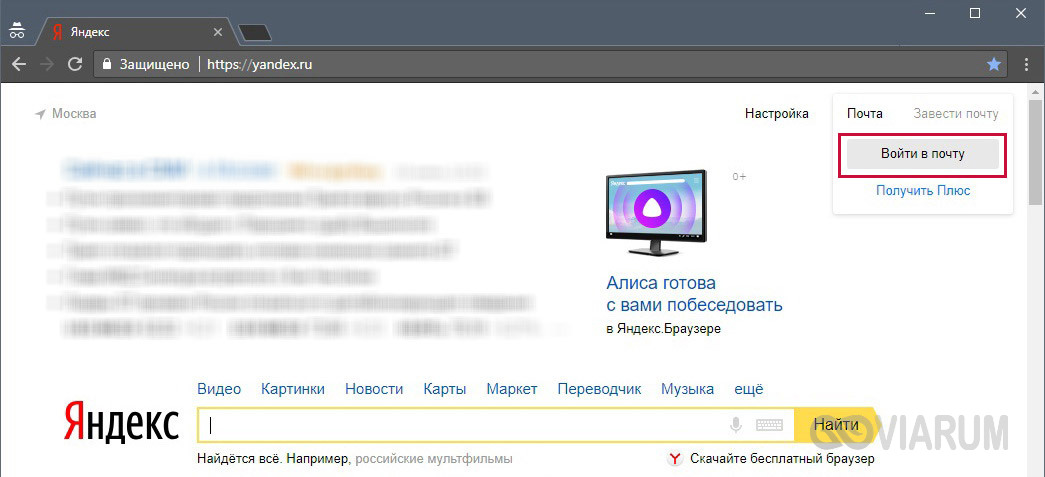Click Завести почту link

[x=956, y=114]
